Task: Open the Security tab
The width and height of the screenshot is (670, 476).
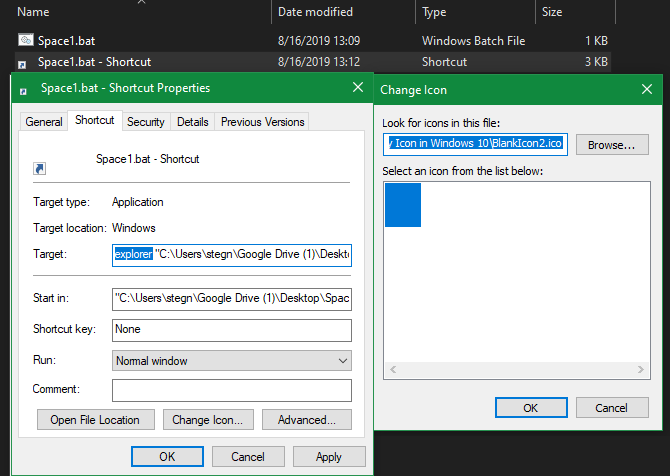Action: (x=146, y=122)
